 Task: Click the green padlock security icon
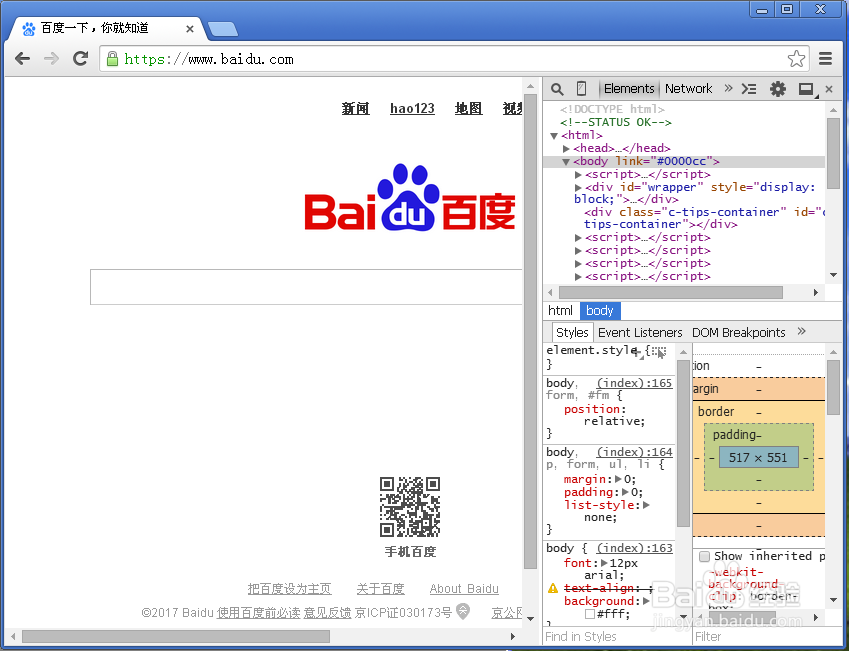(112, 58)
